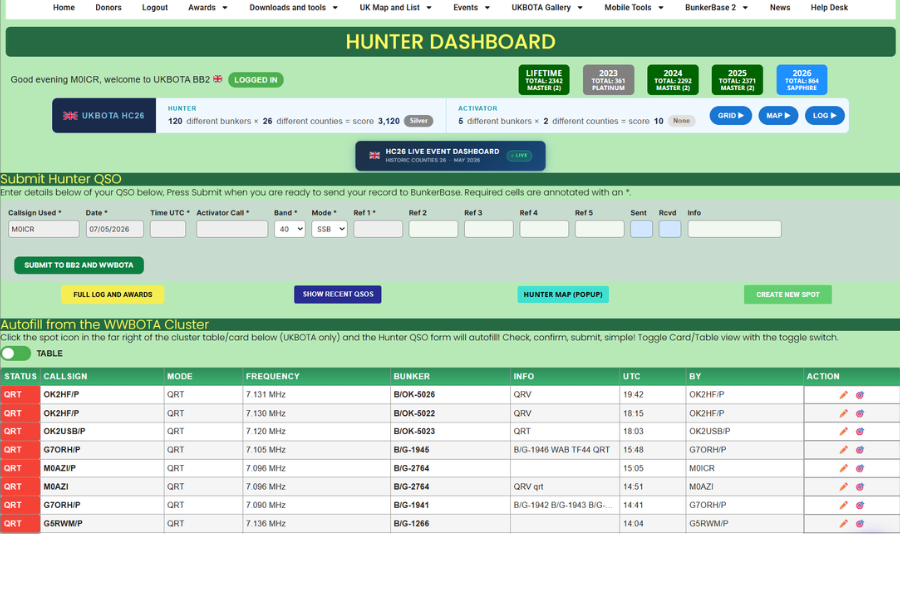The image size is (900, 600).
Task: Expand the Mobile Tools menu
Action: [634, 7]
